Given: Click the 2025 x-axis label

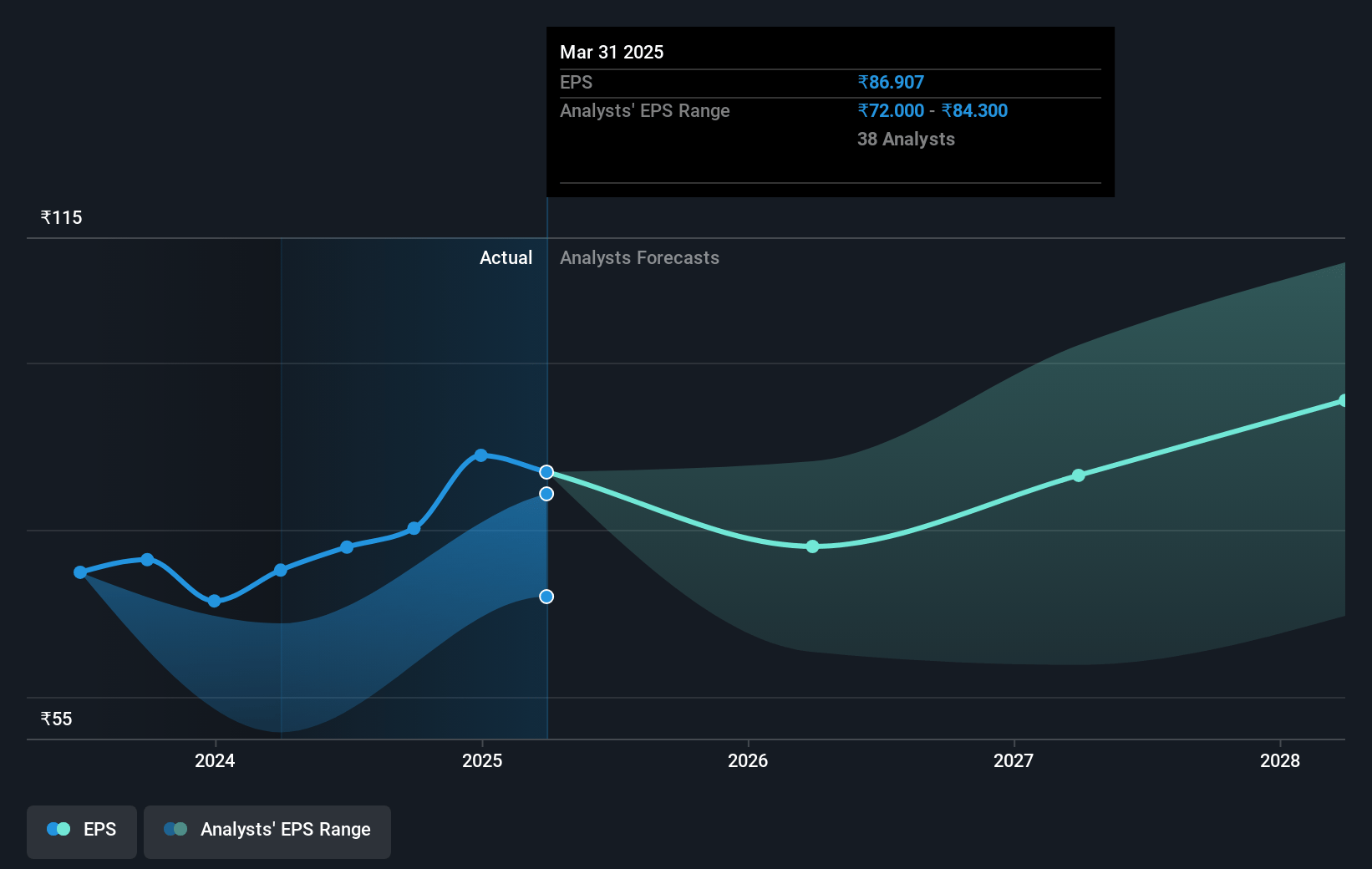Looking at the screenshot, I should [x=482, y=760].
